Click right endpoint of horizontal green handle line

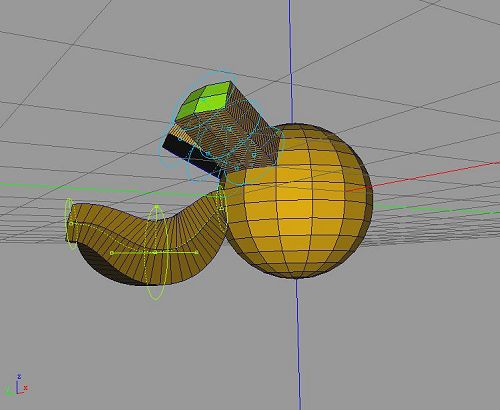coord(196,253)
